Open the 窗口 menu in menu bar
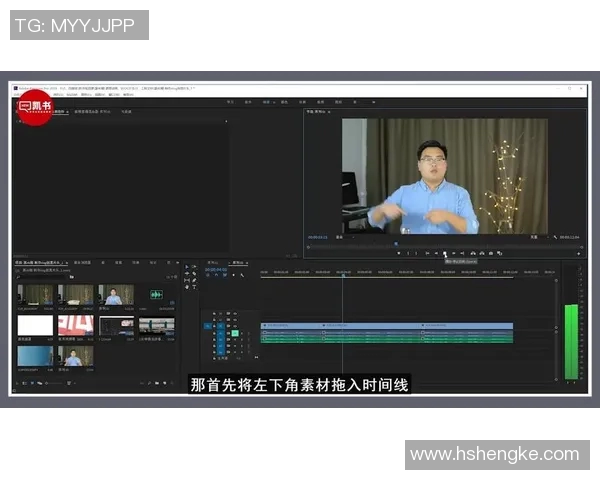 [114, 94]
